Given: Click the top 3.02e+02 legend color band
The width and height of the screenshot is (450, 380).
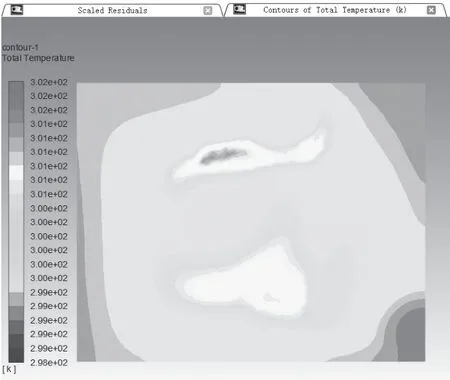Looking at the screenshot, I should [x=16, y=88].
